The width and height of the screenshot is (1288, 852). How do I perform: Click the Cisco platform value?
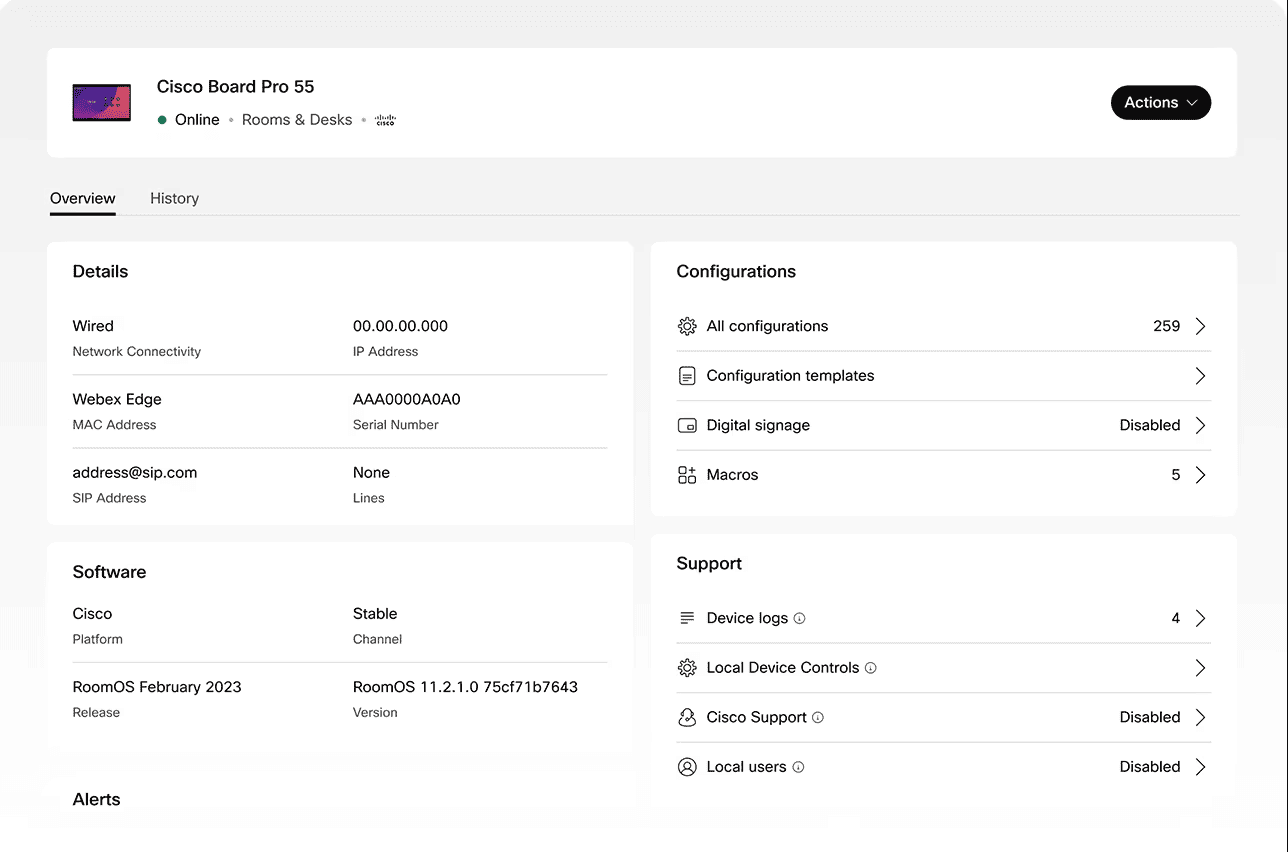click(92, 614)
